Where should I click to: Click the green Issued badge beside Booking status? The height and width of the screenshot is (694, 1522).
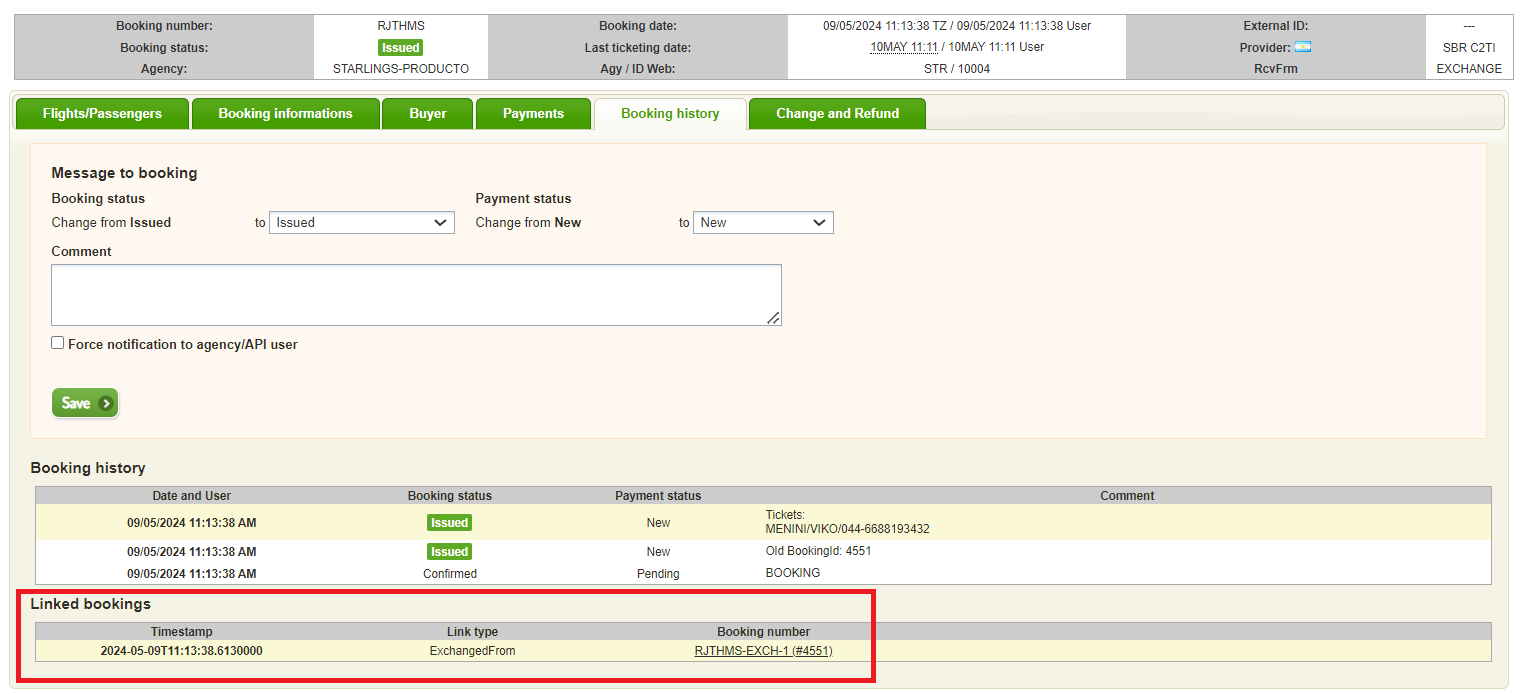(400, 47)
